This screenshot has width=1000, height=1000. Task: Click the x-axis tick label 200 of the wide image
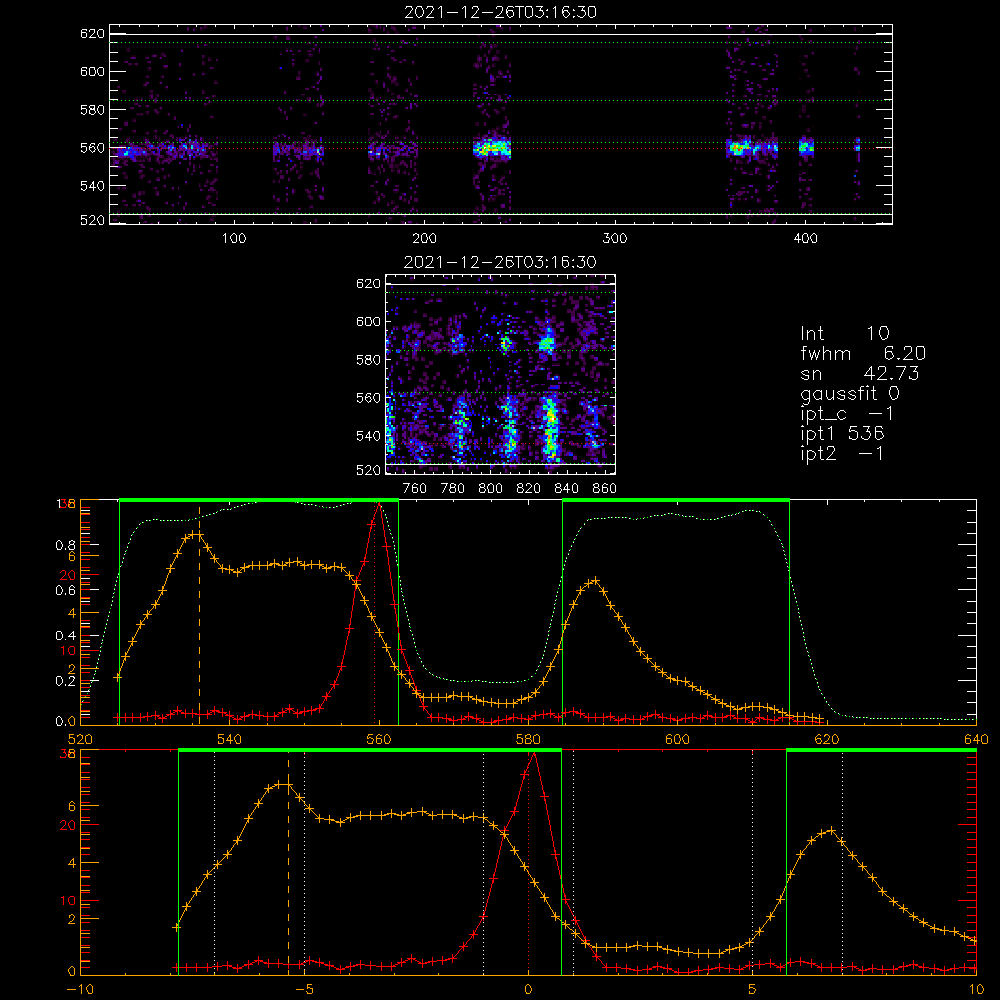point(424,239)
